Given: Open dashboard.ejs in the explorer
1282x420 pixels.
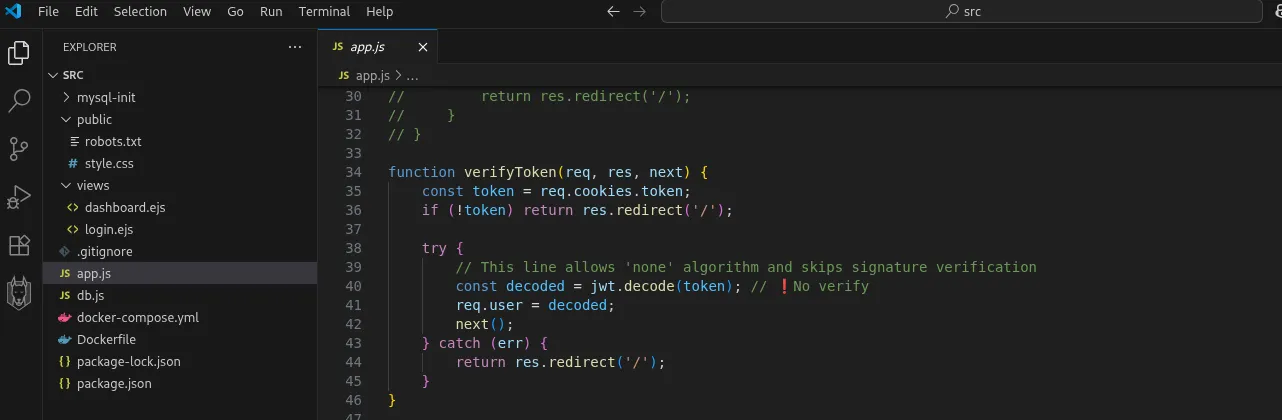Looking at the screenshot, I should pyautogui.click(x=125, y=208).
